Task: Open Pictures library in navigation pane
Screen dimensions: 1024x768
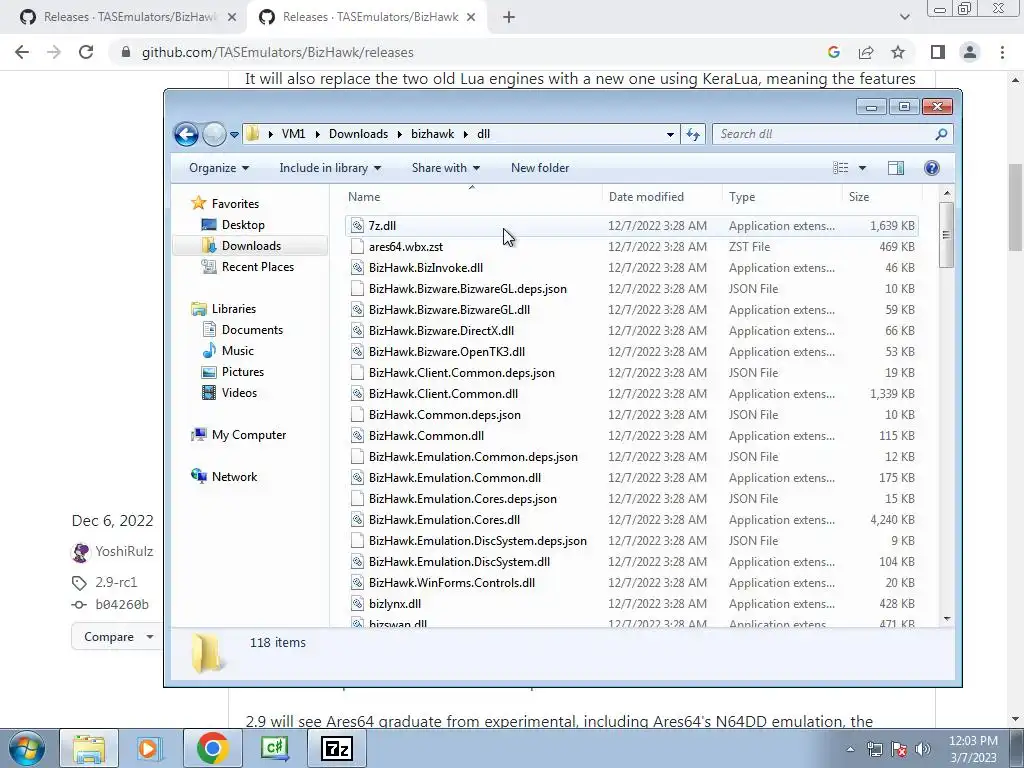Action: click(x=232, y=372)
